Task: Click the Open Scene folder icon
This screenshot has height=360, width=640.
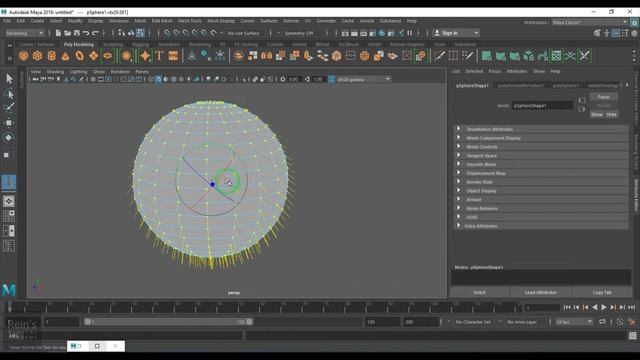Action: [67, 33]
